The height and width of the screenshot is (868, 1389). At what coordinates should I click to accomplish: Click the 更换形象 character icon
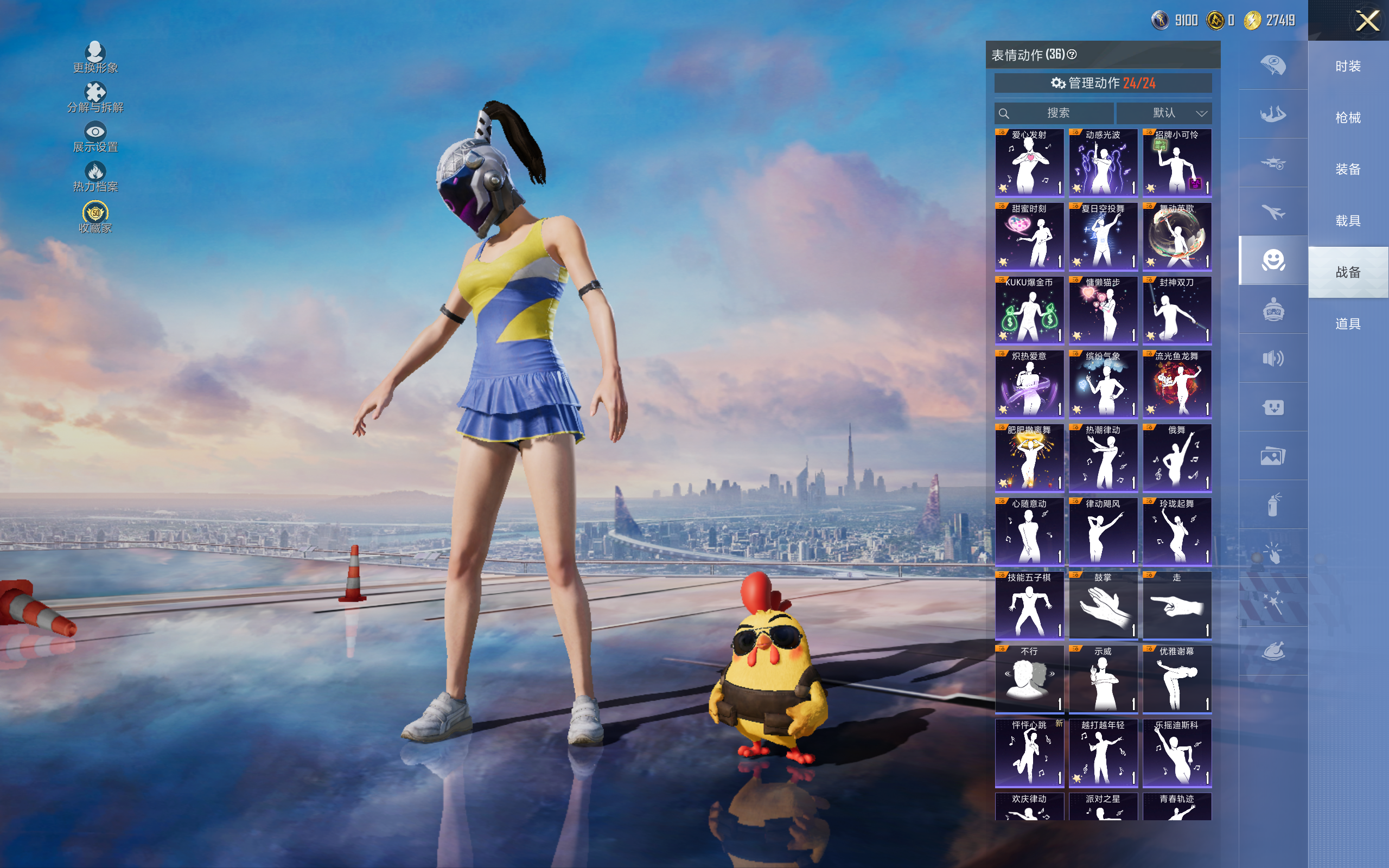(95, 52)
